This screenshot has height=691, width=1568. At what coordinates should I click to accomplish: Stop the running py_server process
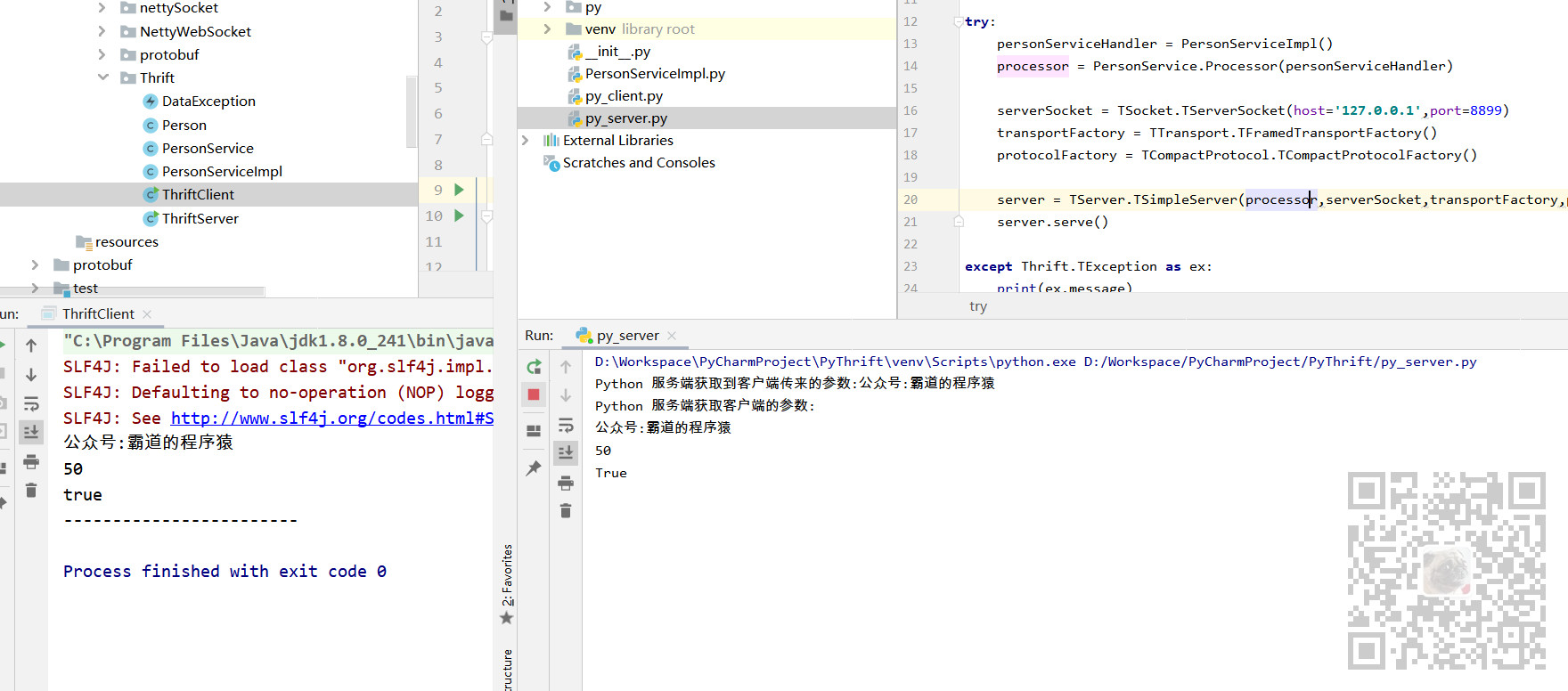tap(534, 394)
